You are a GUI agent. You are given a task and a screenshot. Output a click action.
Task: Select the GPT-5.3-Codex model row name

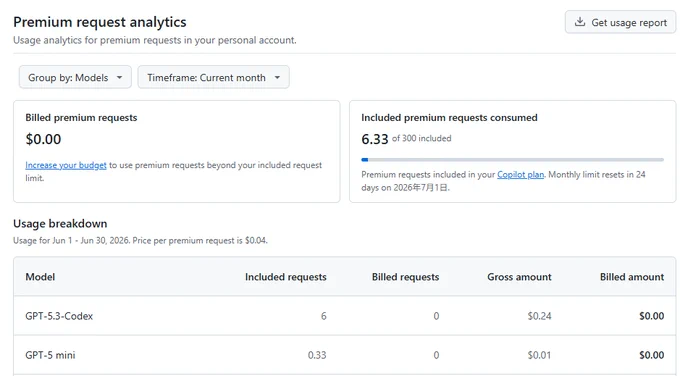tap(59, 316)
